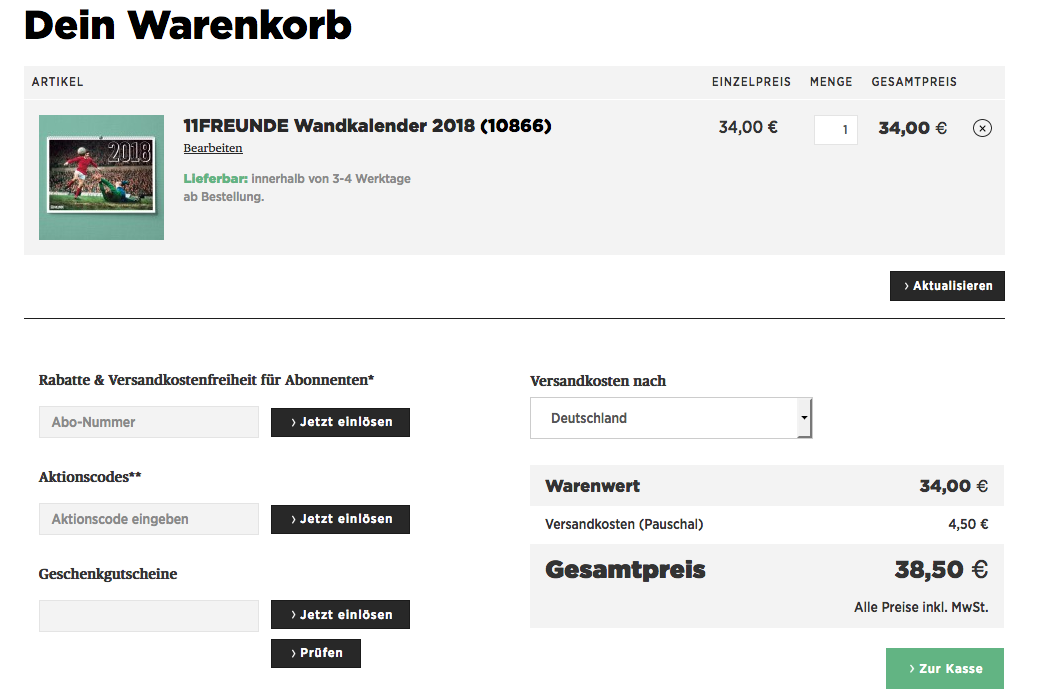
Task: Focus the Geschenkgutscheine input box
Action: tap(149, 616)
